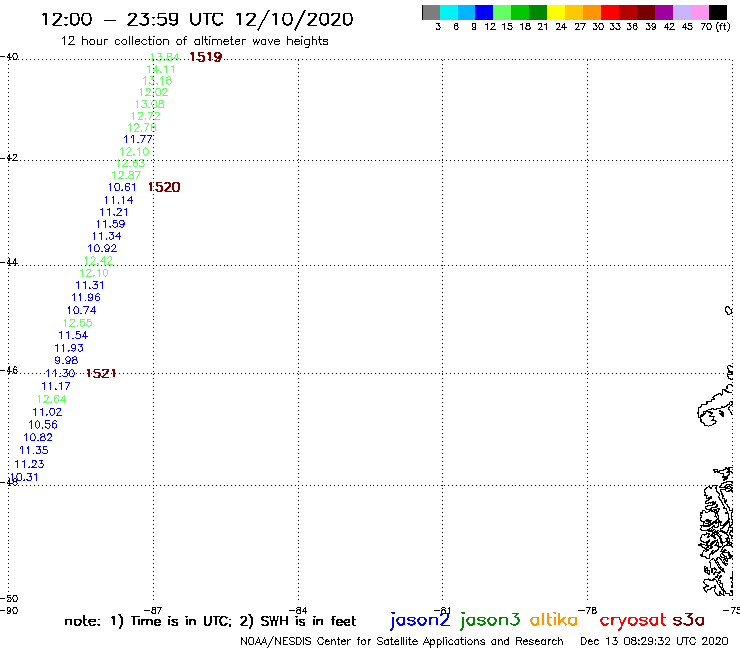
Task: Click the wave height value 13.08
Action: click(x=150, y=104)
